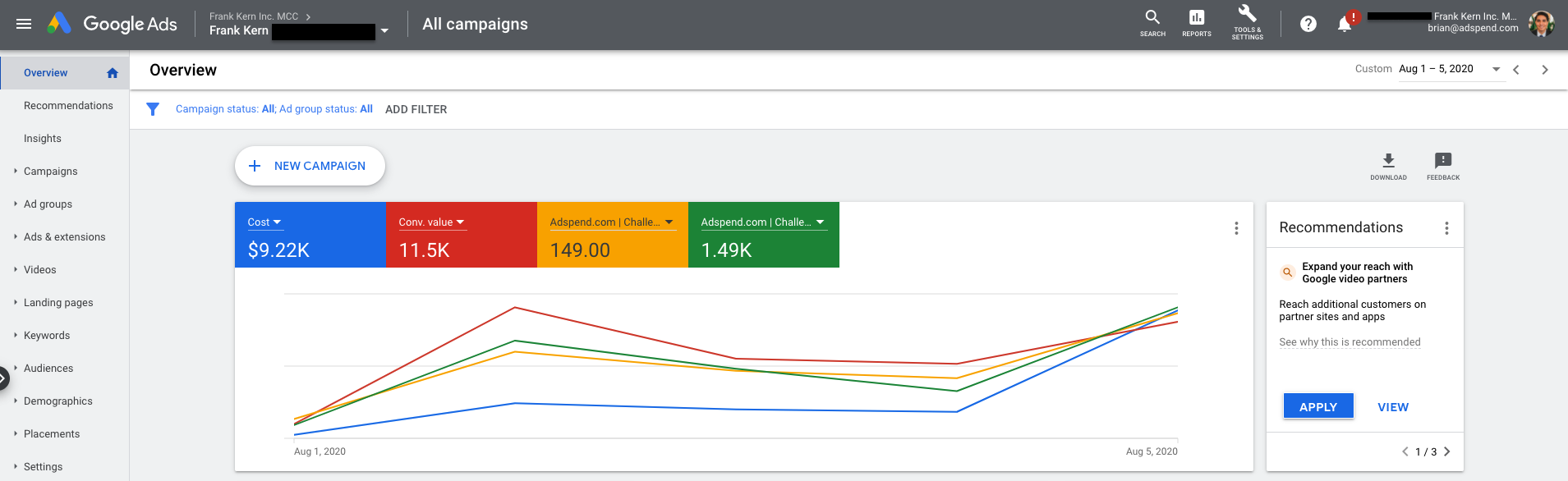Open the hamburger main menu
The height and width of the screenshot is (481, 1568).
tap(24, 24)
